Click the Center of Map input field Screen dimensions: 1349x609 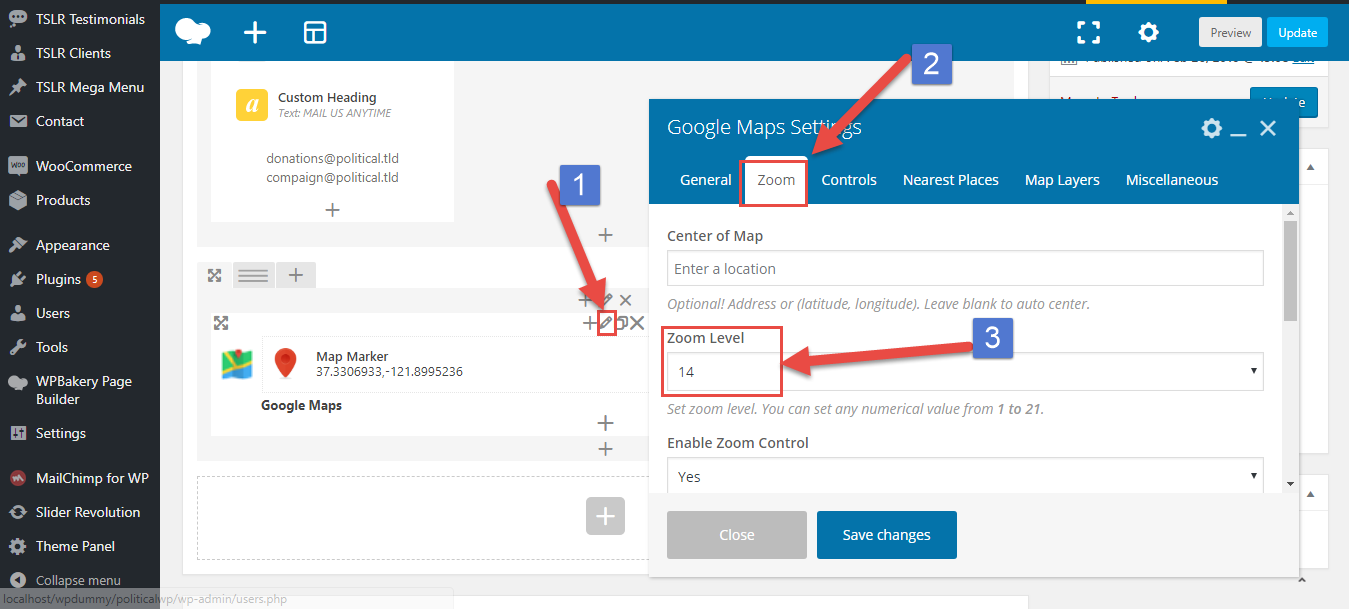point(964,268)
